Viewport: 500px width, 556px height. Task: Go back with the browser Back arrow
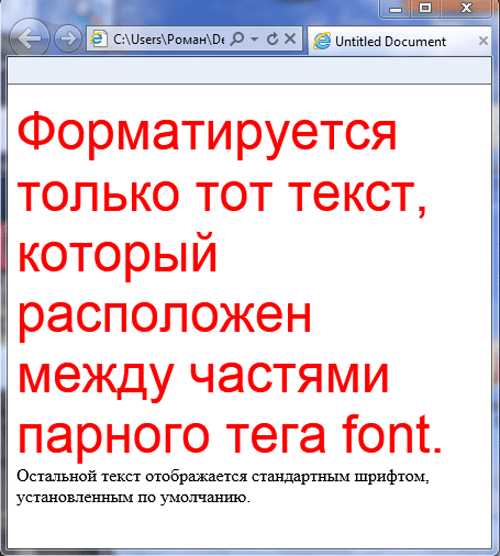pos(29,38)
